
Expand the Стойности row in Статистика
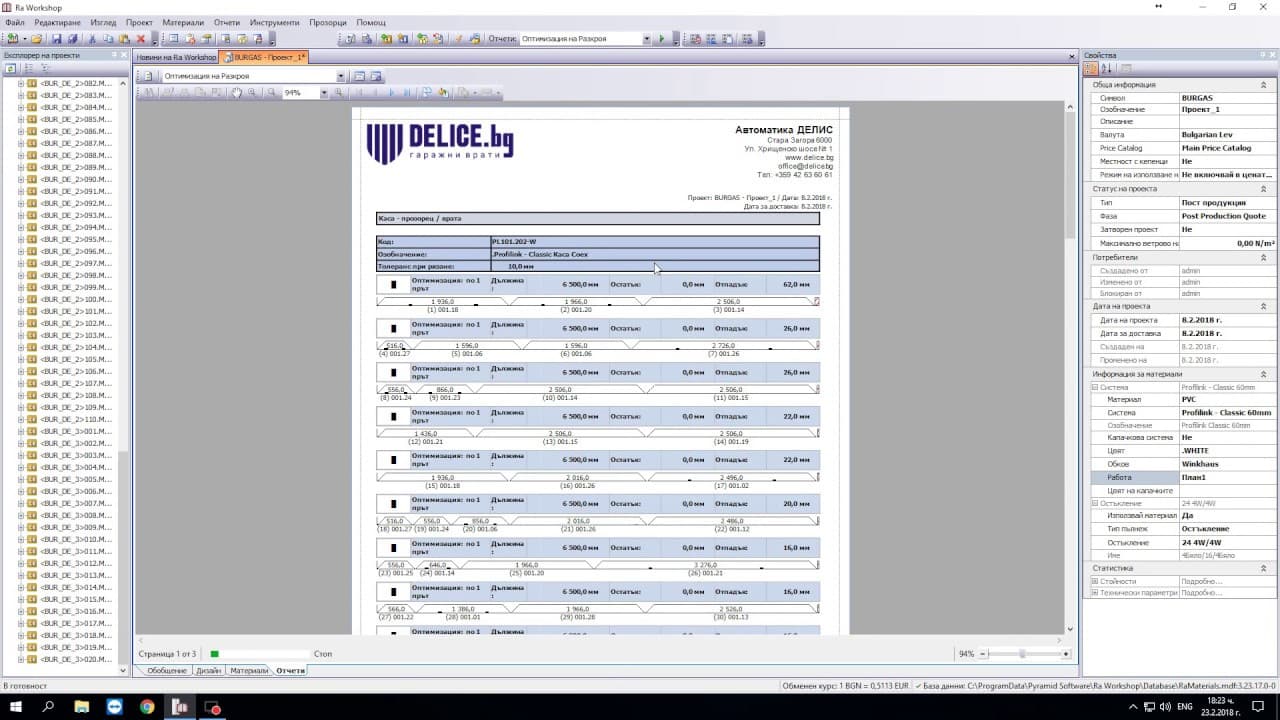(x=1095, y=581)
